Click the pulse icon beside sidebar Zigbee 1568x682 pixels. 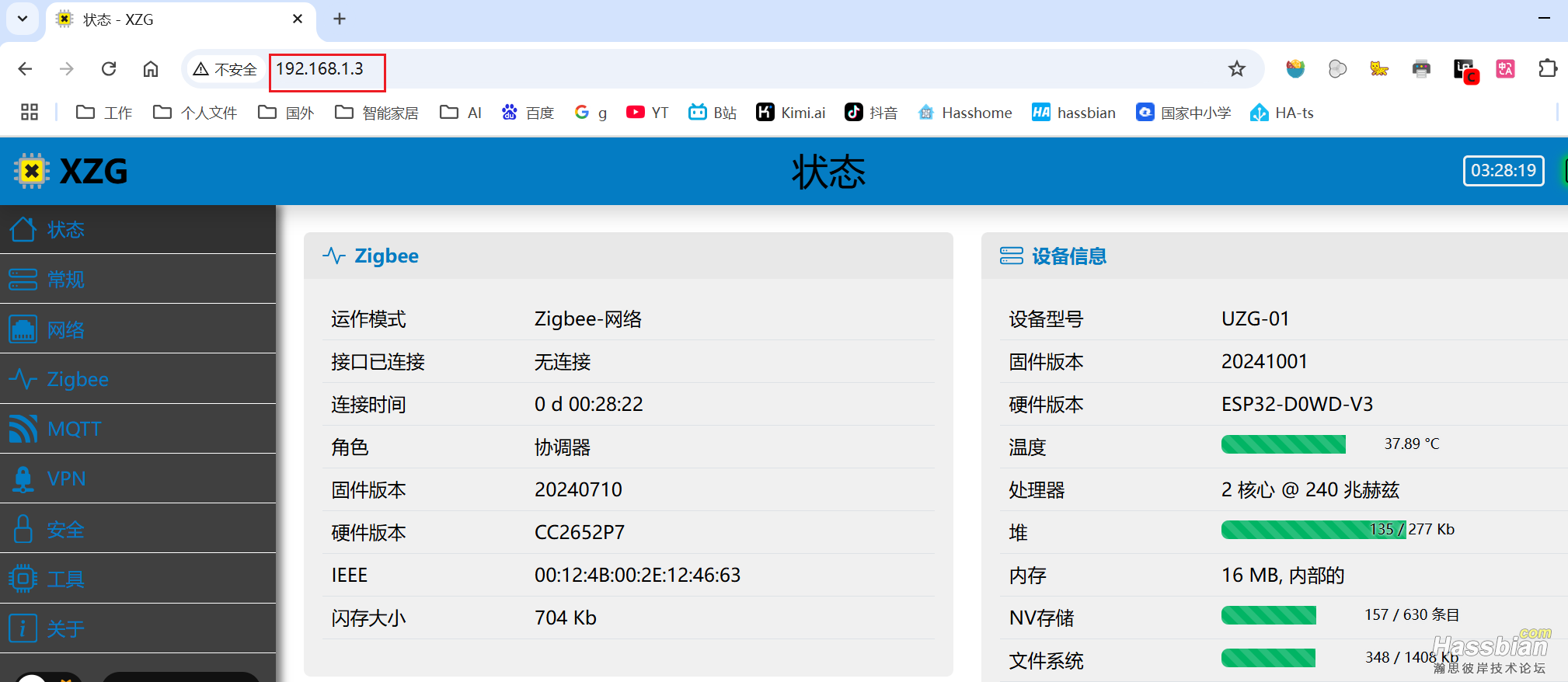click(x=23, y=379)
